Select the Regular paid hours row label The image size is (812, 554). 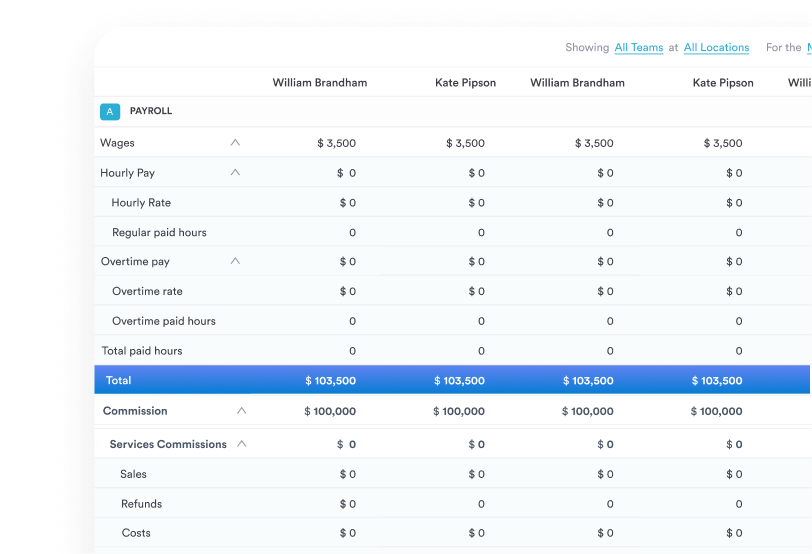coord(159,233)
